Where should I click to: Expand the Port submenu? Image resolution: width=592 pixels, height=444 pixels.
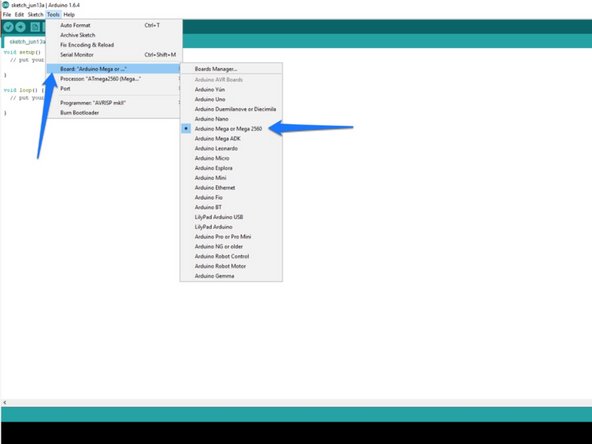114,89
